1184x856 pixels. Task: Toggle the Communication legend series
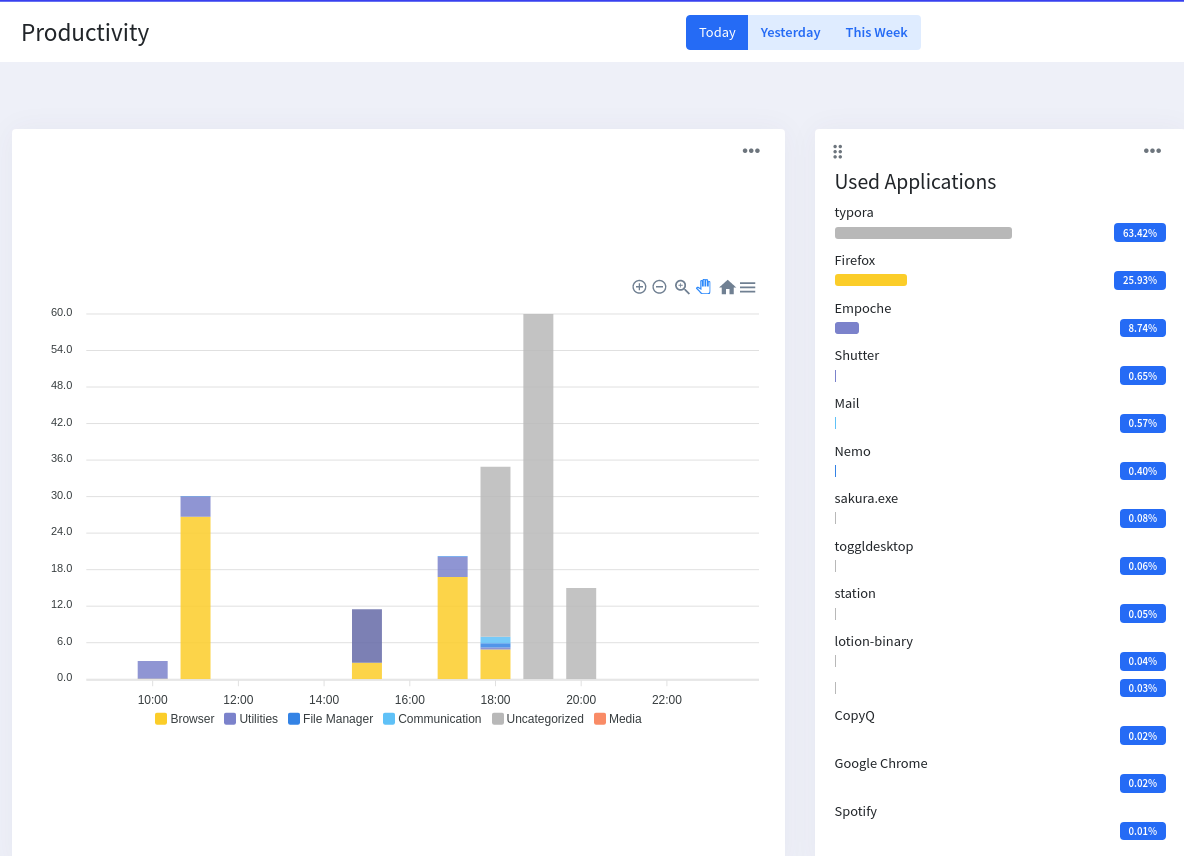(432, 719)
